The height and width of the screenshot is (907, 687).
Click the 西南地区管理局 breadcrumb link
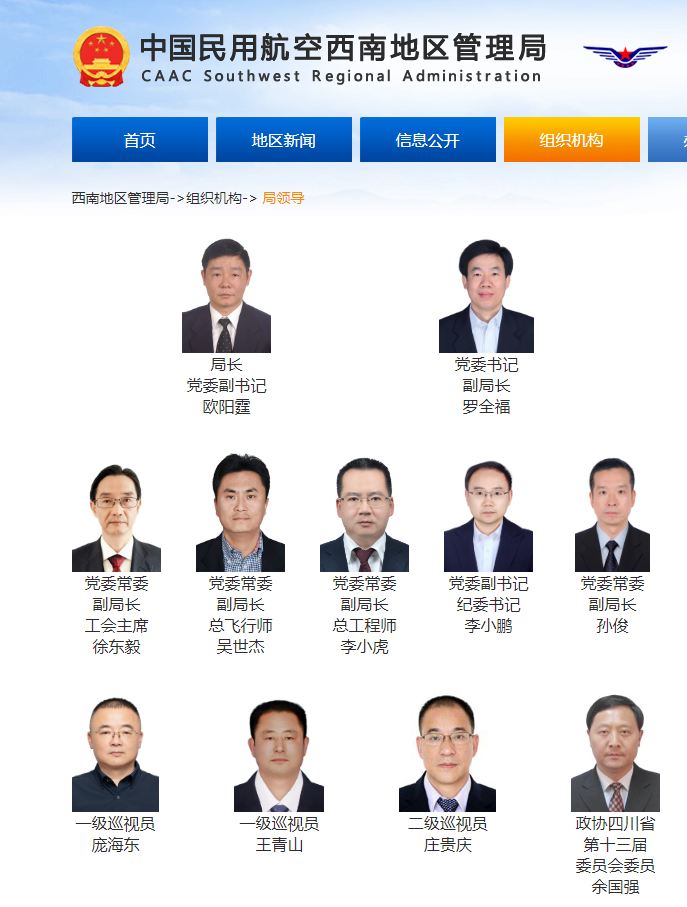pyautogui.click(x=120, y=198)
